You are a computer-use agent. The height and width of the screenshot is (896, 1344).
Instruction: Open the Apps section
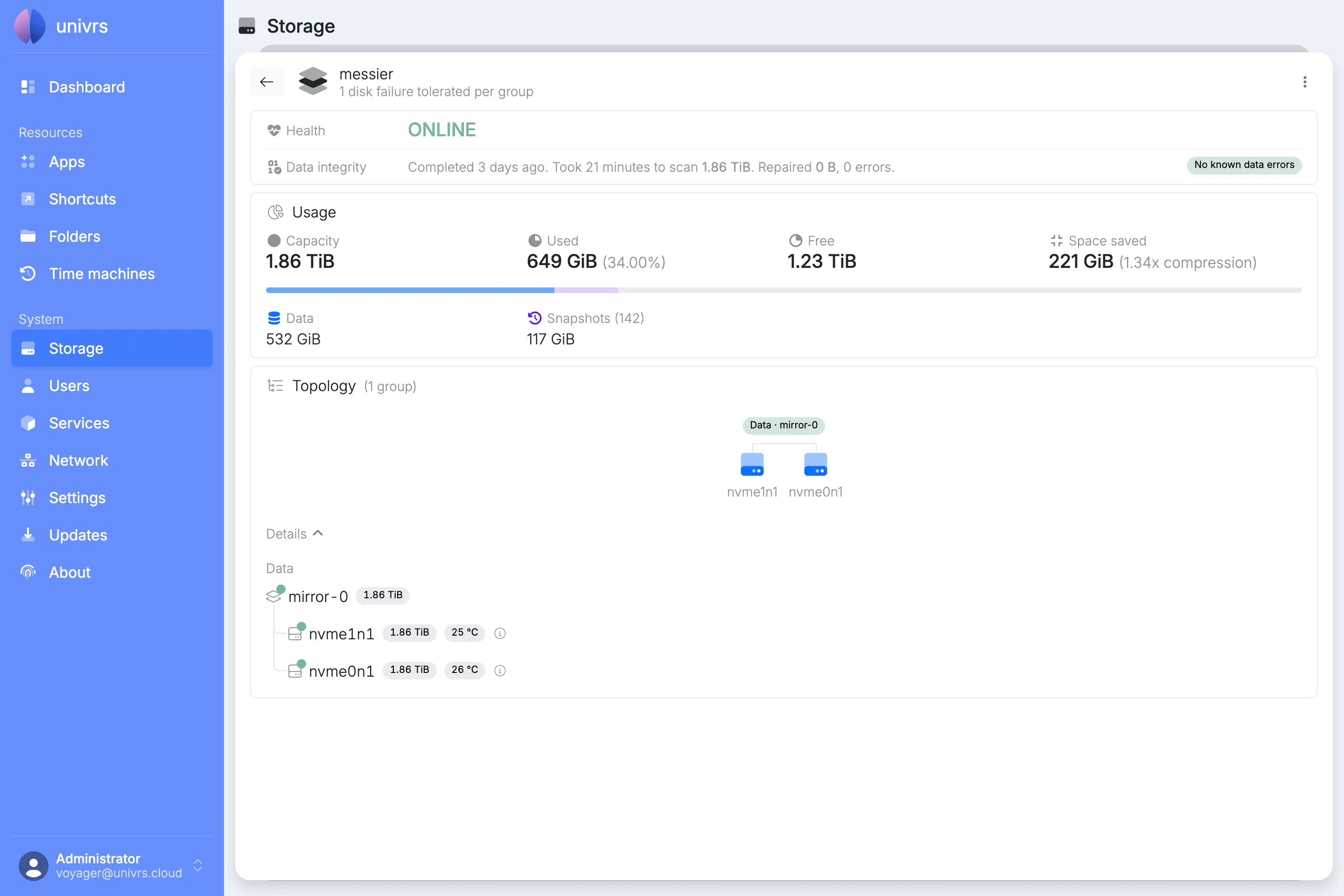point(112,162)
